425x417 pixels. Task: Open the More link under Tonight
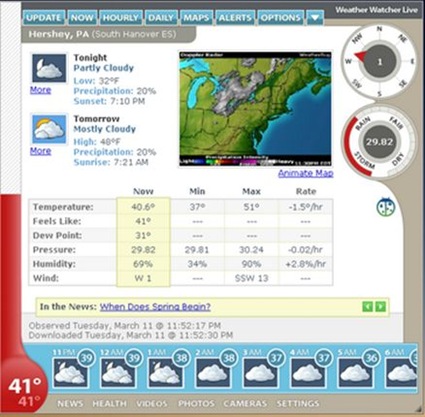tap(40, 90)
